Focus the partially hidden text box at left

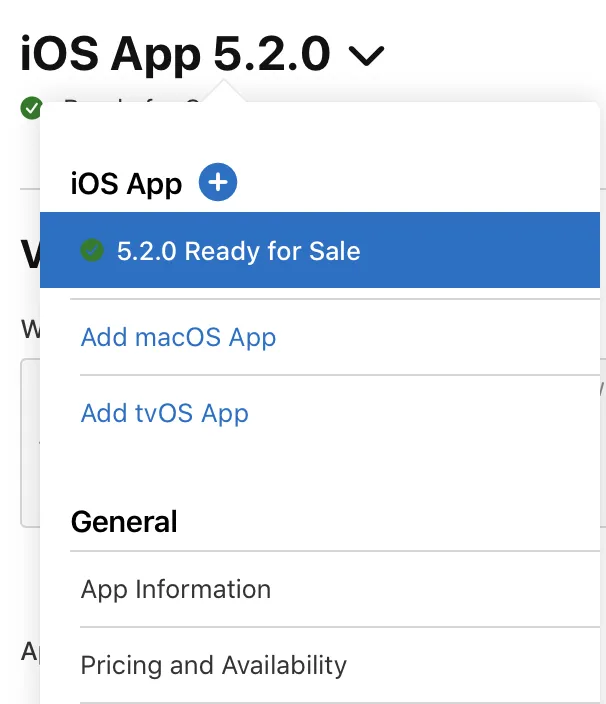point(29,440)
